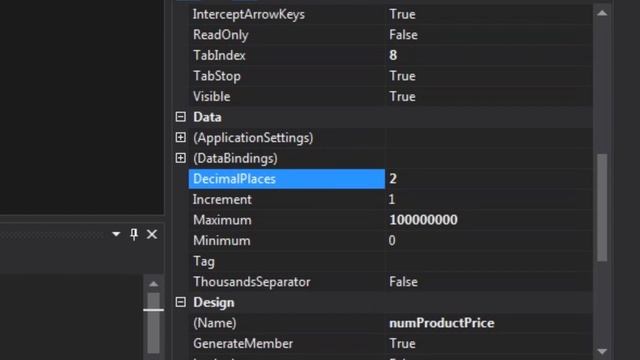640x360 pixels.
Task: Click the properties scrollbar up arrow
Action: pos(602,13)
